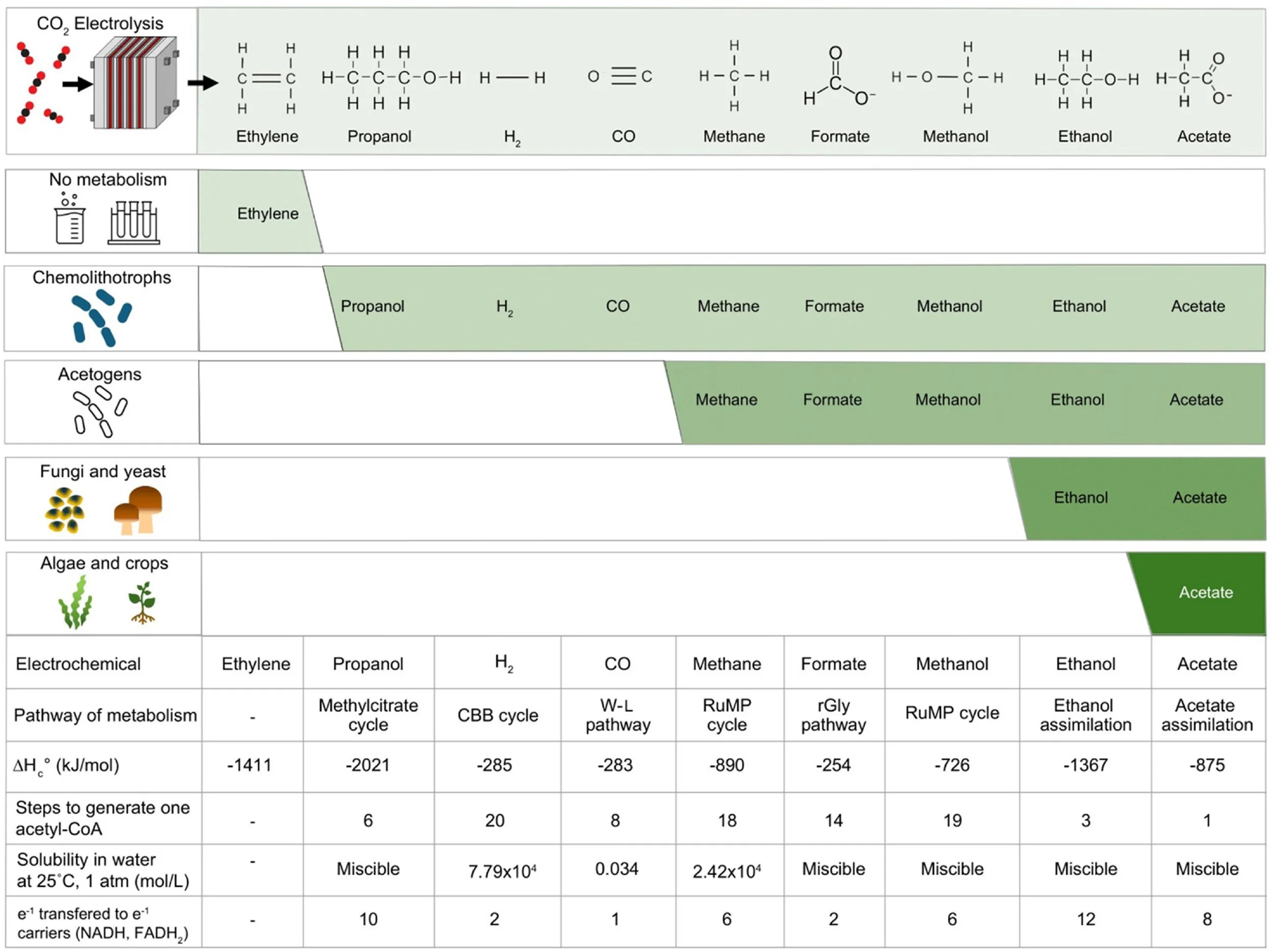Click the dark green Acetate block

click(x=1205, y=593)
